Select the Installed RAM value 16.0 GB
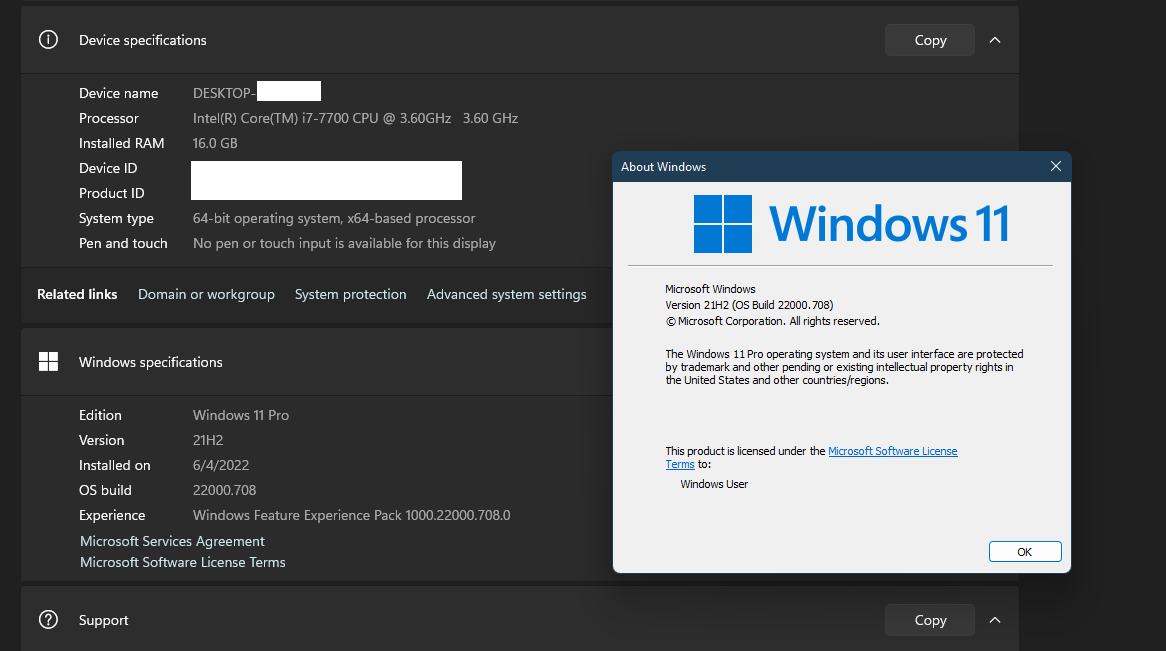Viewport: 1166px width, 651px height. point(215,143)
